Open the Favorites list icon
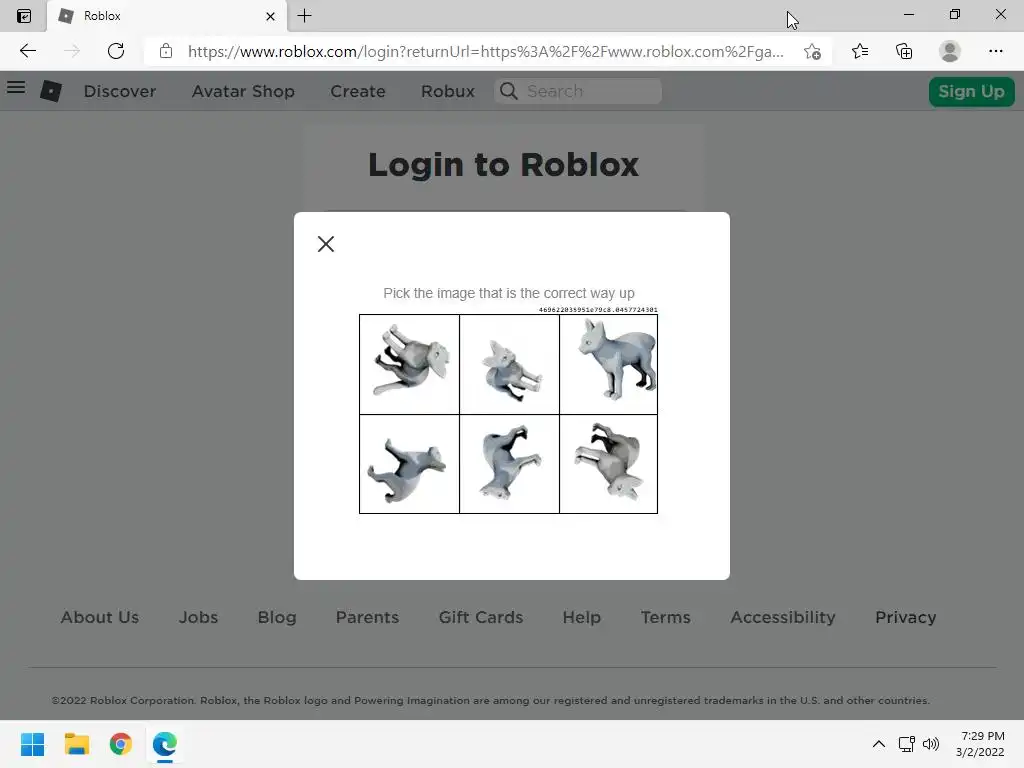This screenshot has height=768, width=1024. pos(860,51)
